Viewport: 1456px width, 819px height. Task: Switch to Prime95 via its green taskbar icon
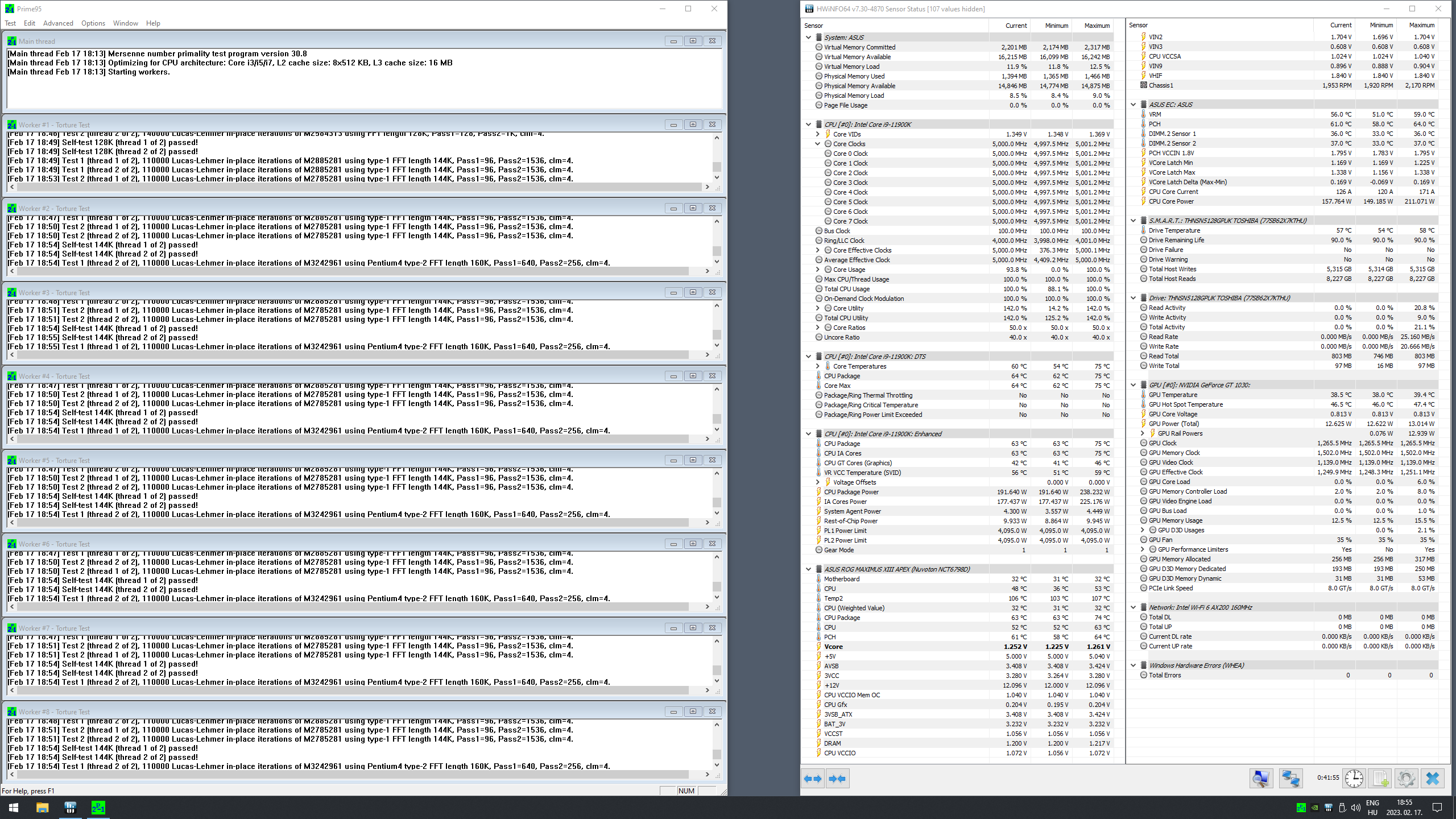click(x=98, y=808)
